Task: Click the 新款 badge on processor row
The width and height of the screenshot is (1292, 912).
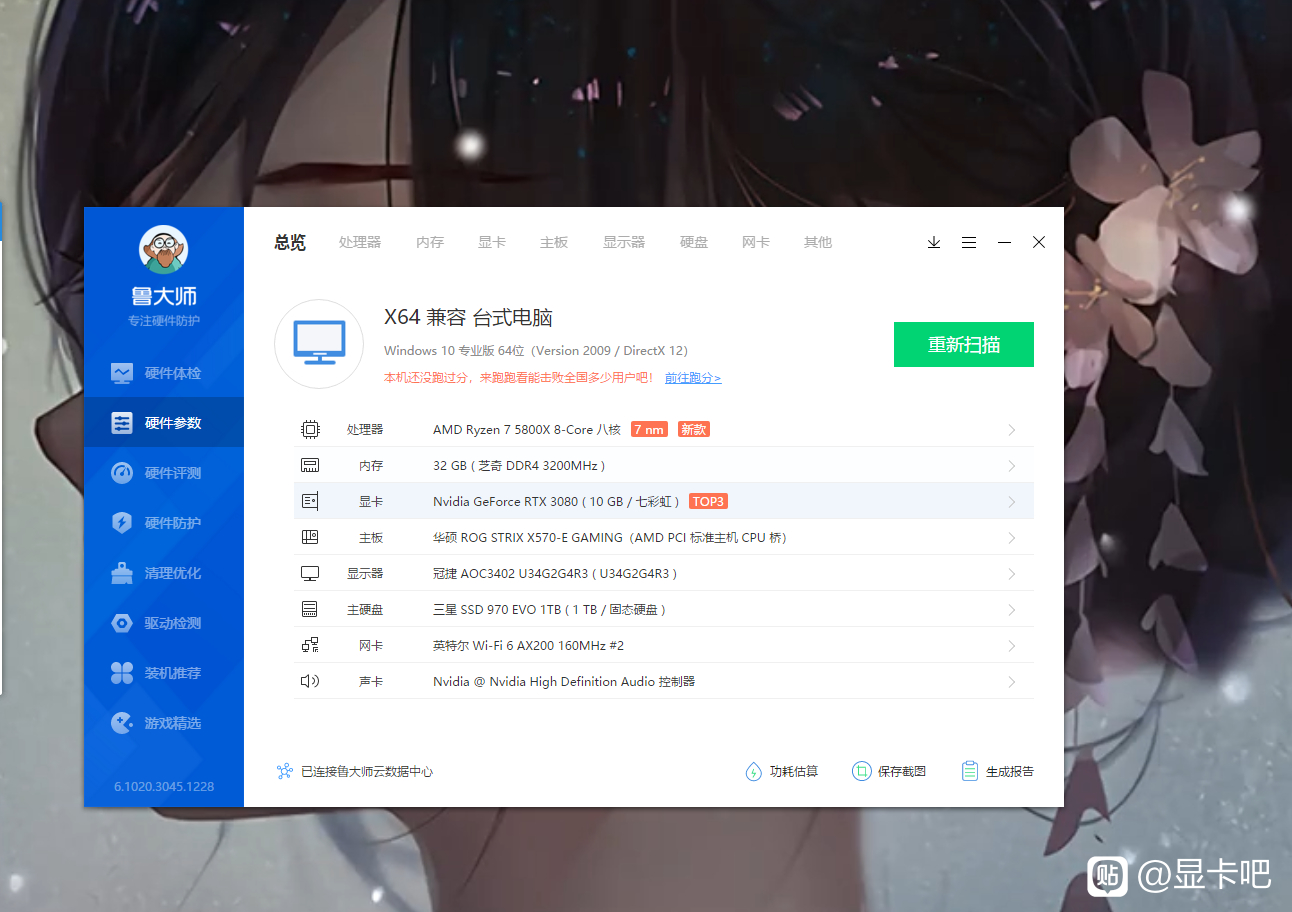Action: 694,429
